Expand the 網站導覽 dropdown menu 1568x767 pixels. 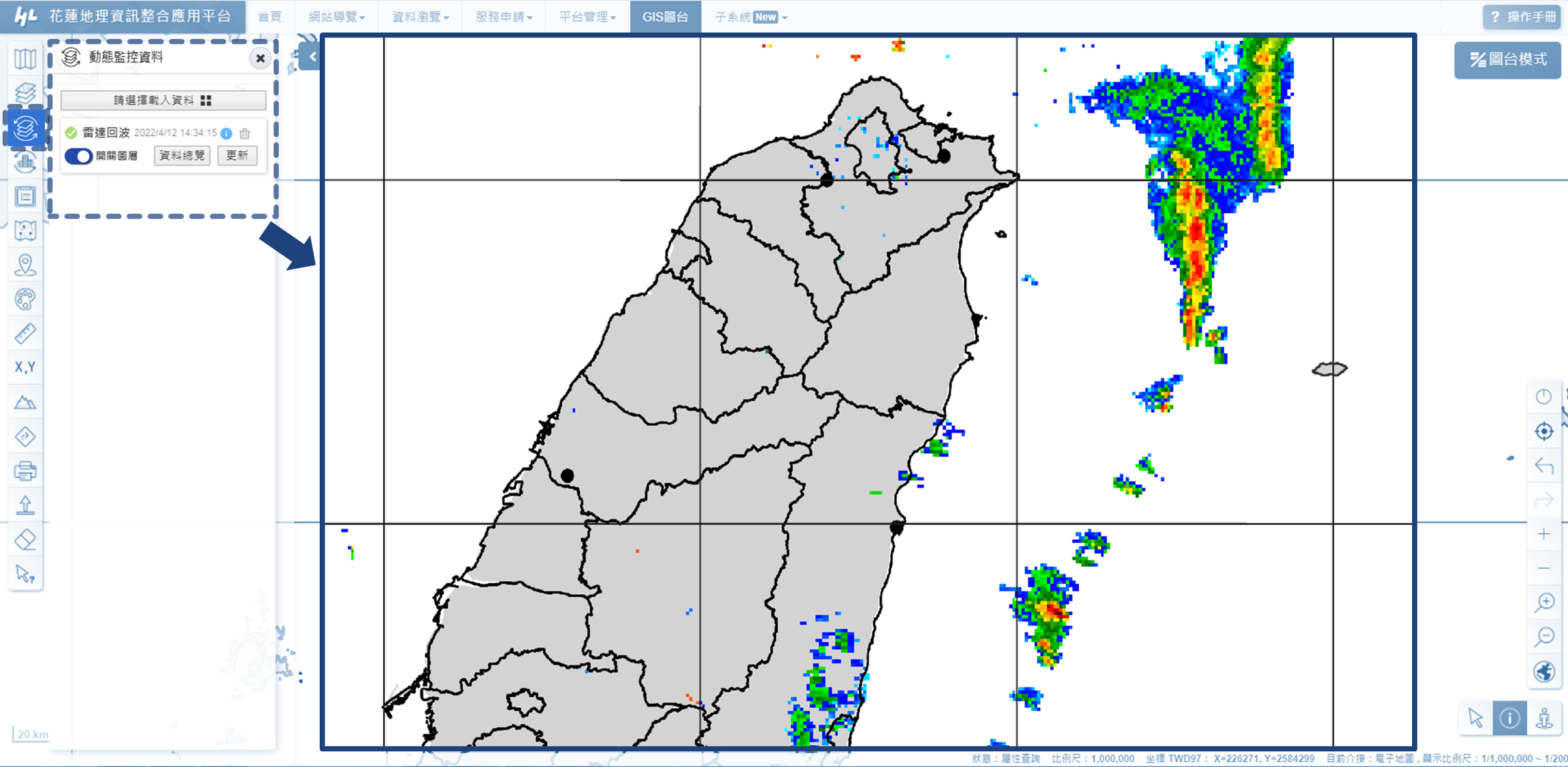tap(336, 17)
